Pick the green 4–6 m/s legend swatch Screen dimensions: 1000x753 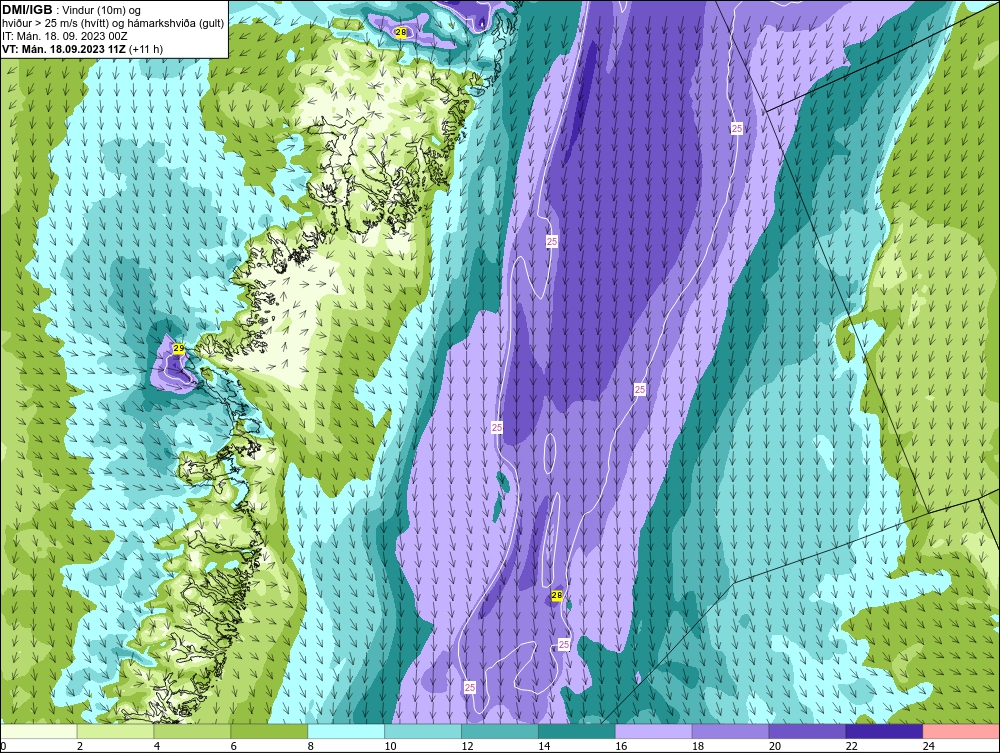point(192,731)
